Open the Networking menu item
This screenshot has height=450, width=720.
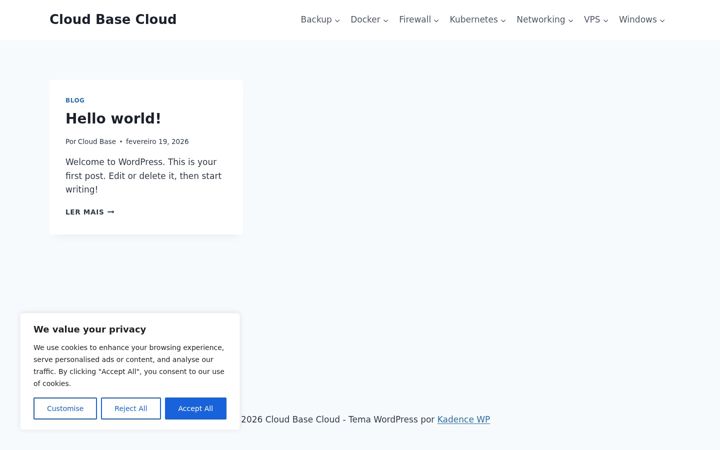pos(540,20)
